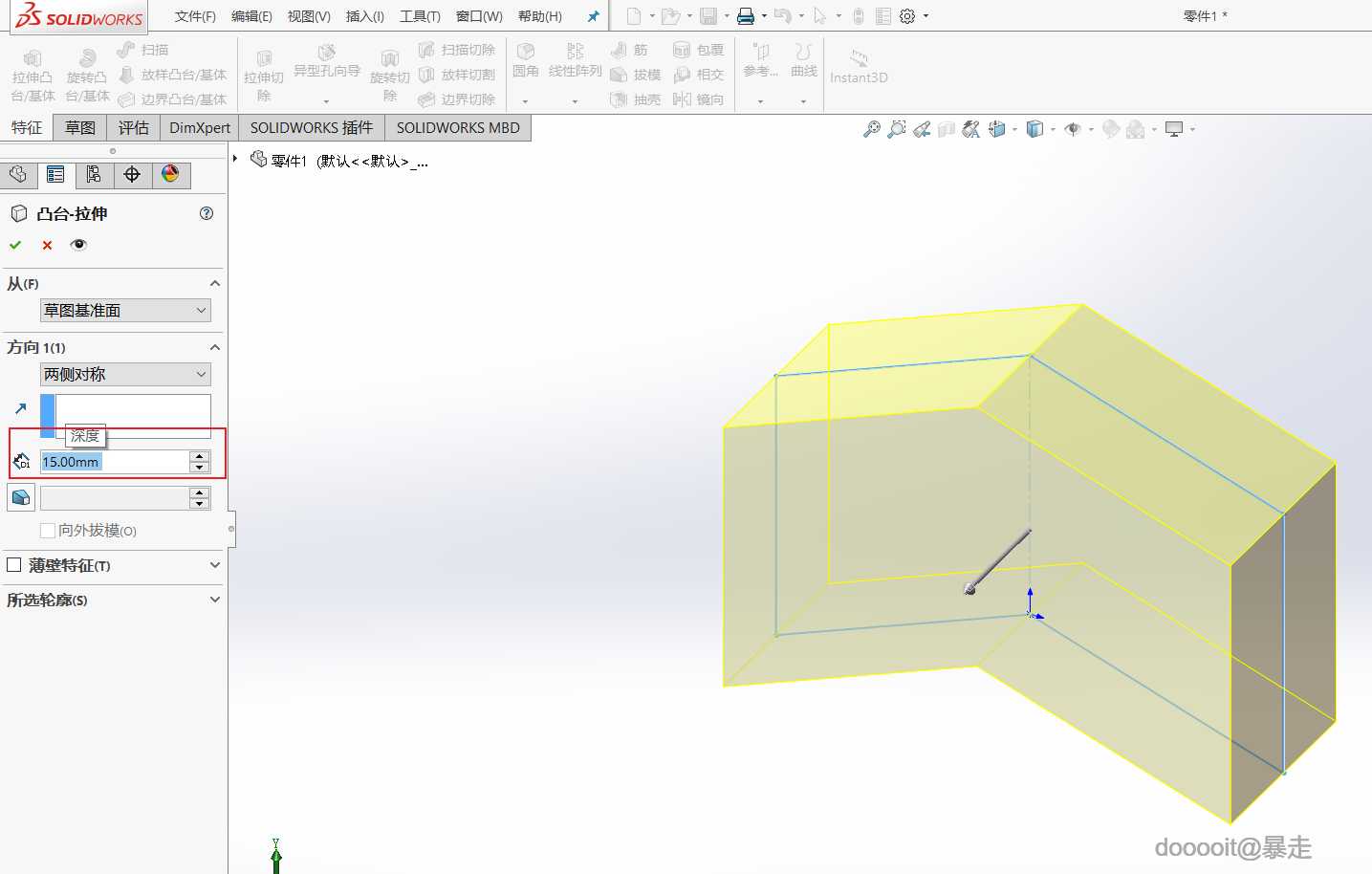
Task: Click the Undo arrow icon
Action: pos(783,16)
